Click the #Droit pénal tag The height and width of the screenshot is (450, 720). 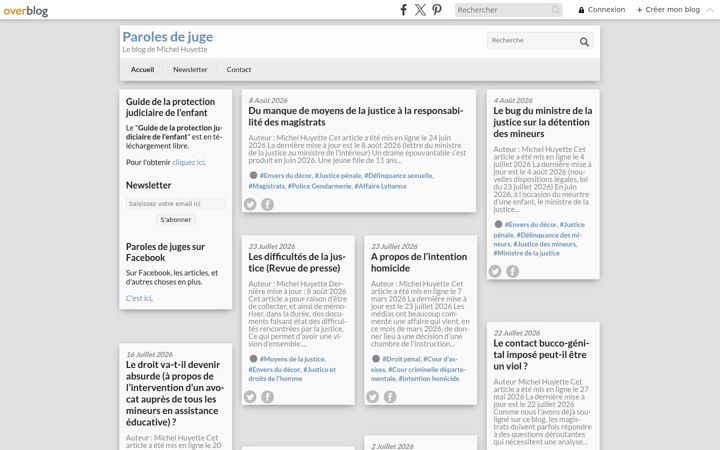coord(401,359)
